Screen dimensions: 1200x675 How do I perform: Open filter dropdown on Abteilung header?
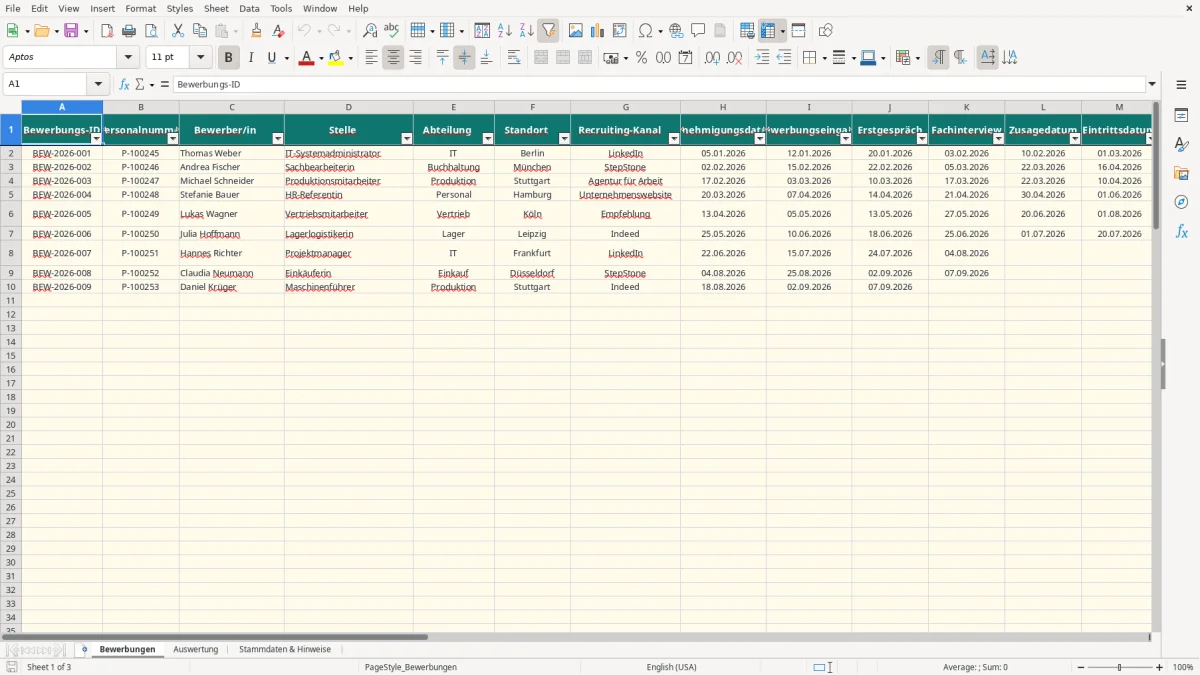click(x=487, y=139)
